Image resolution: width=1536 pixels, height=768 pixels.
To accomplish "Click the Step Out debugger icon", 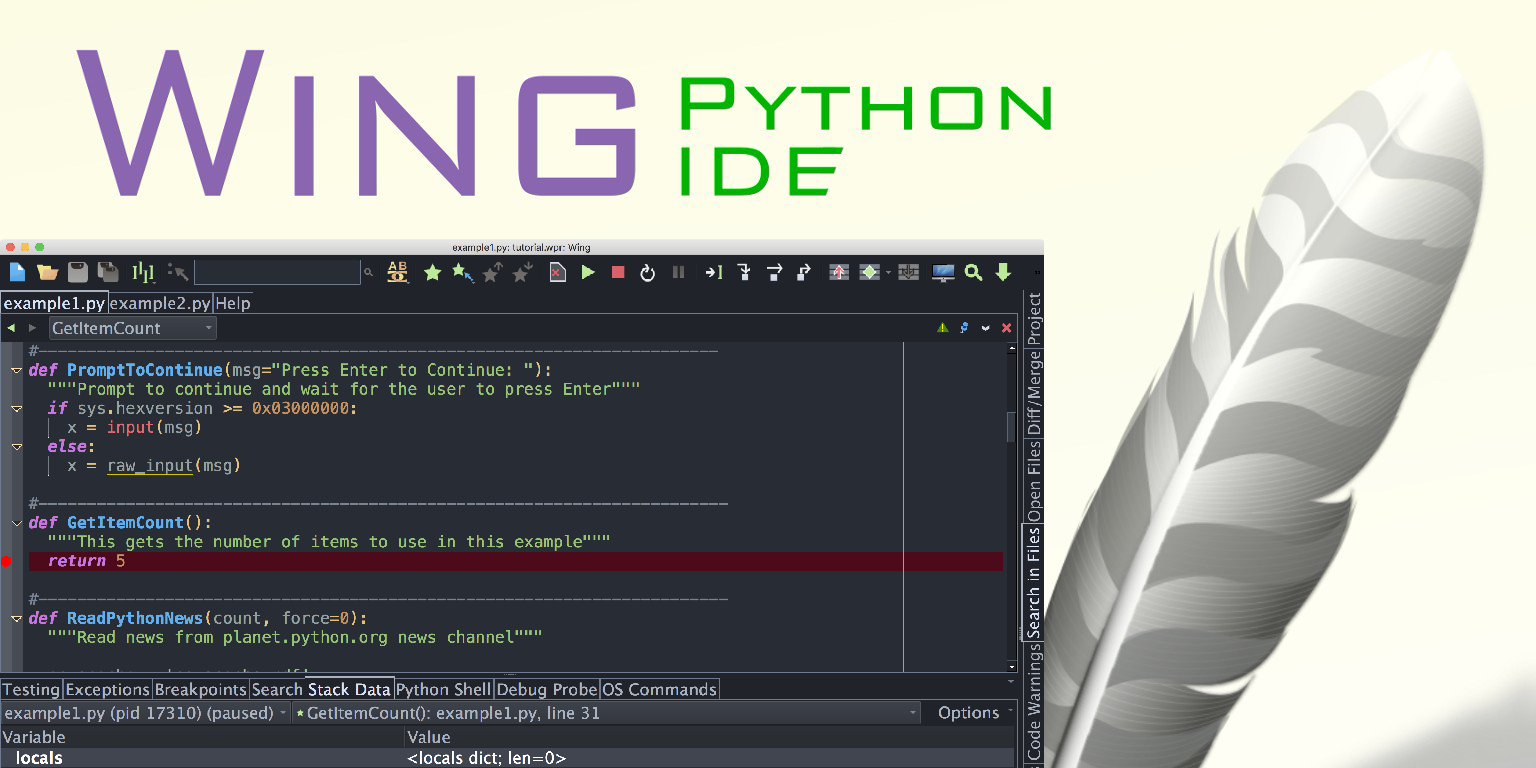I will click(804, 272).
